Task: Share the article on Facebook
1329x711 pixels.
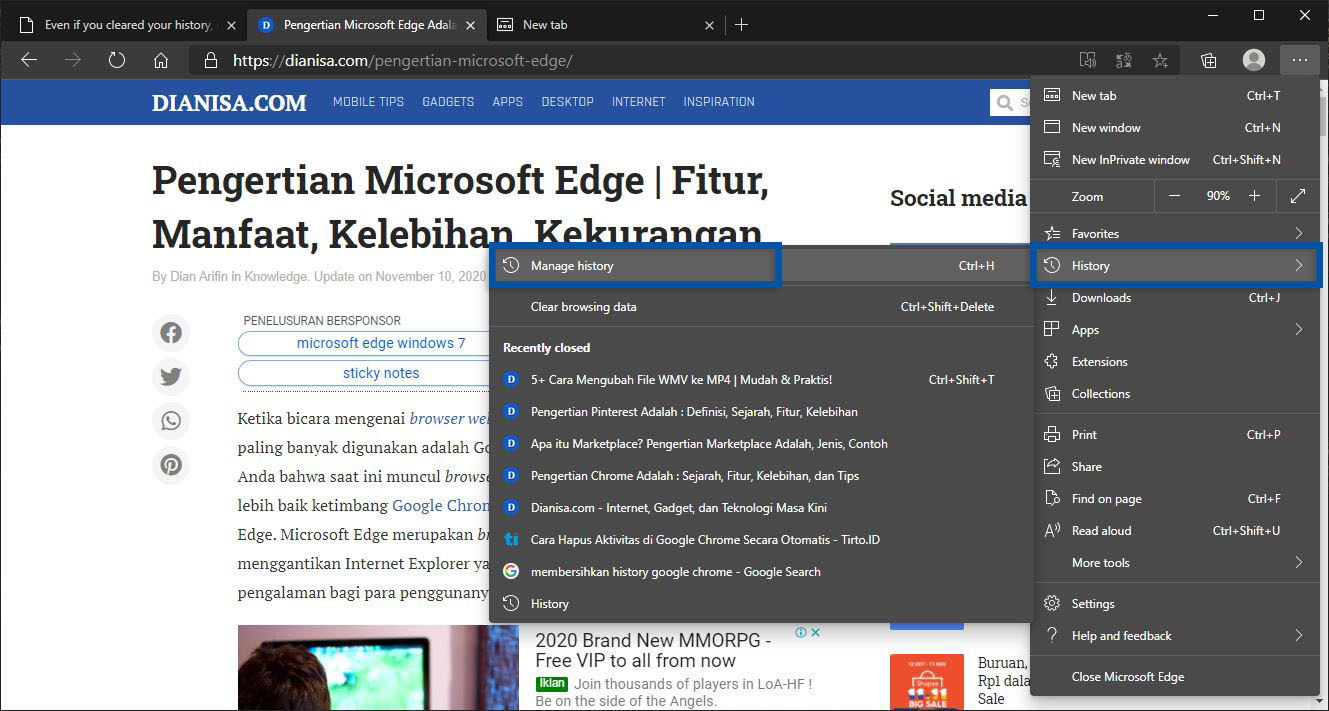Action: pos(171,332)
